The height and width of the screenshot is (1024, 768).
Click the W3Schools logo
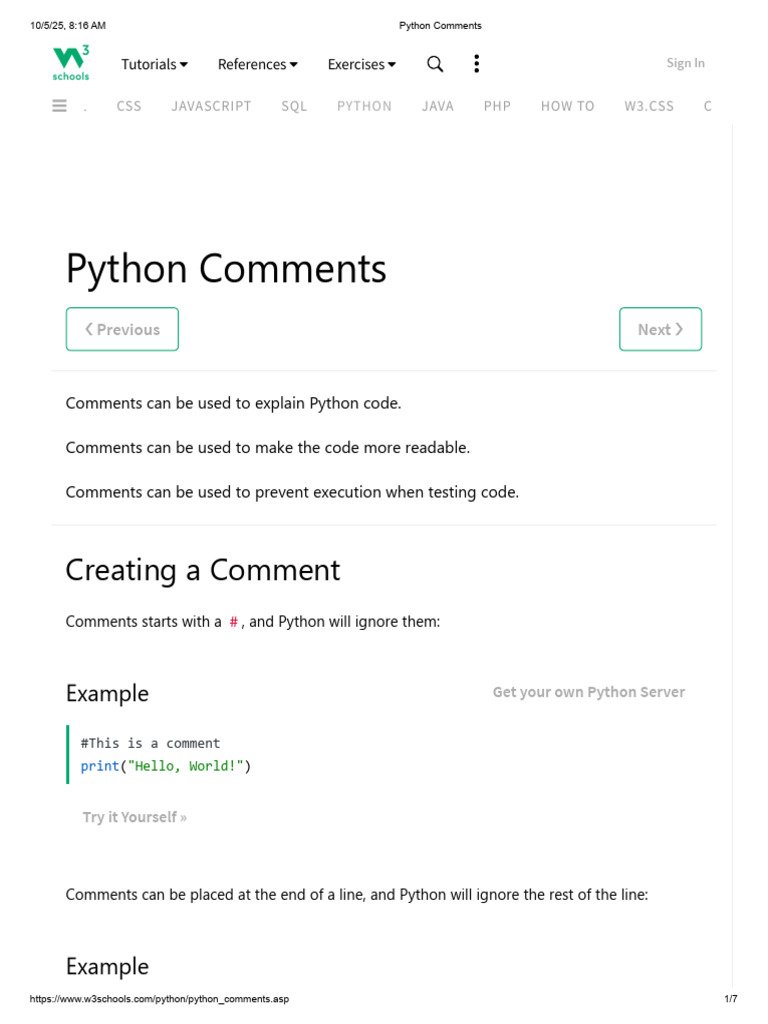pyautogui.click(x=71, y=63)
